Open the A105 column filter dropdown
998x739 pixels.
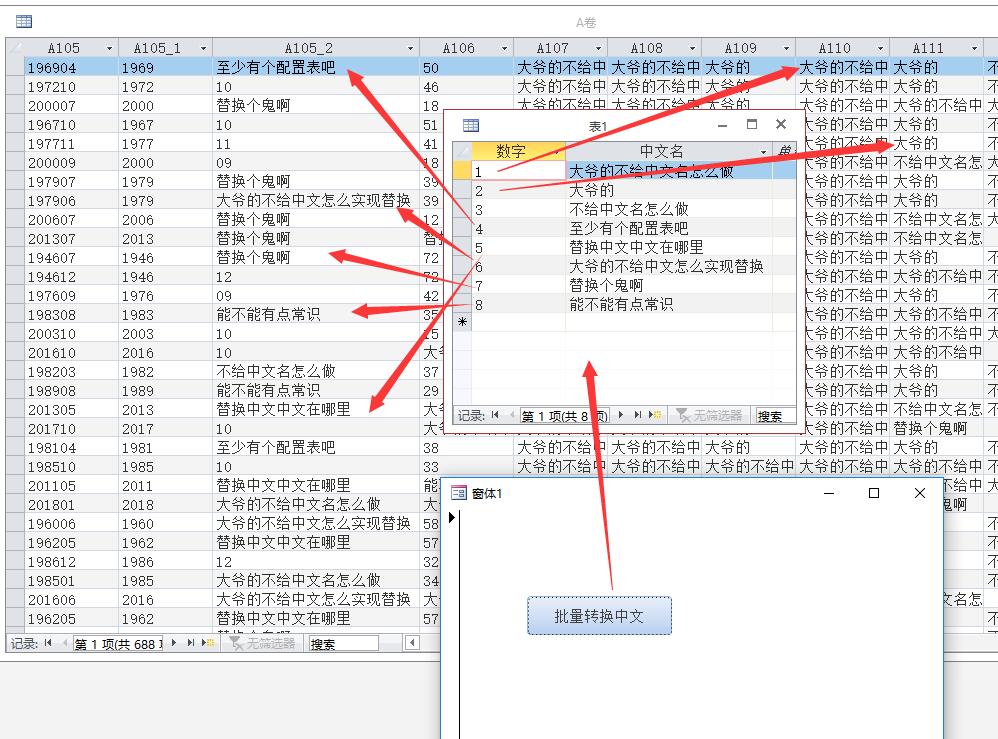click(x=109, y=48)
